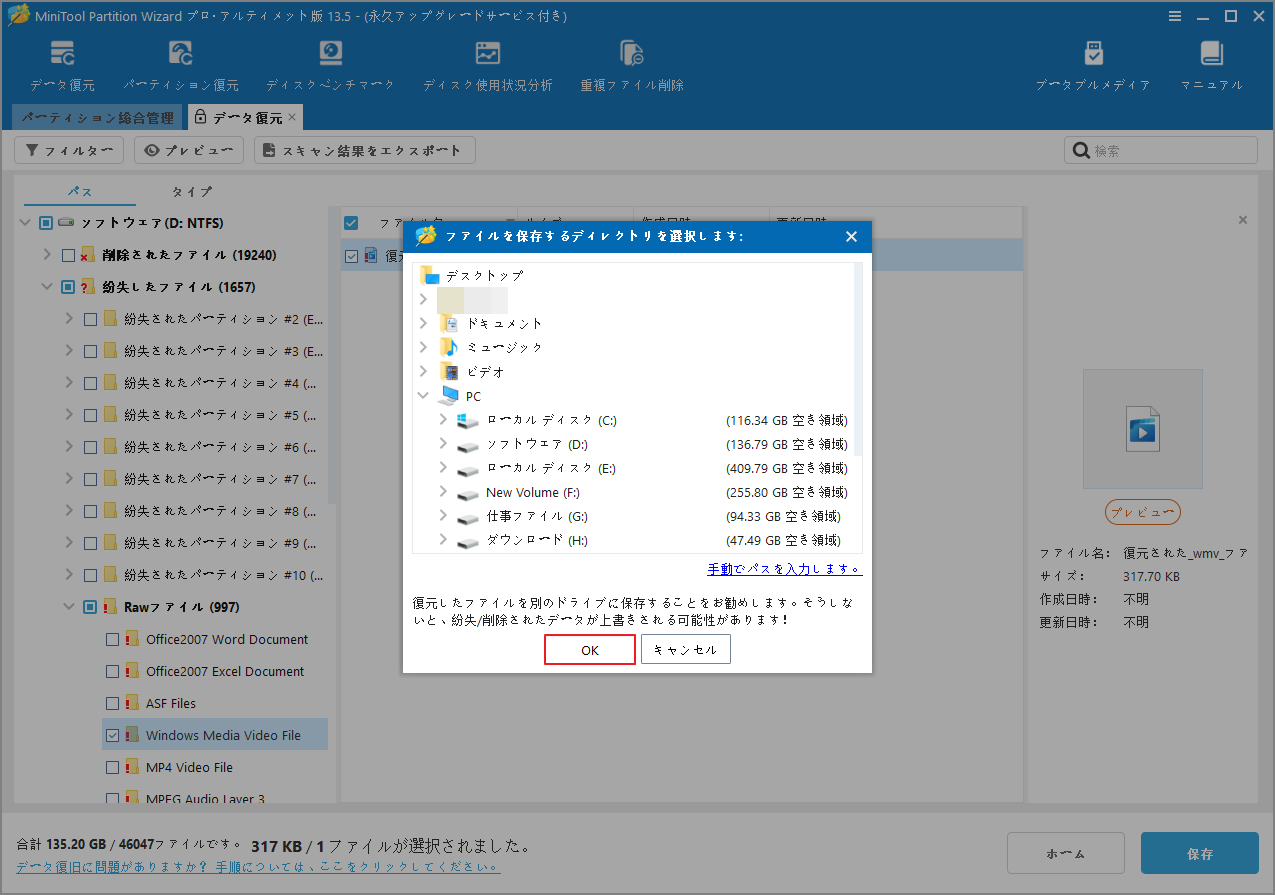Enable the 削除されたファイル checkbox
This screenshot has width=1275, height=895.
(68, 254)
